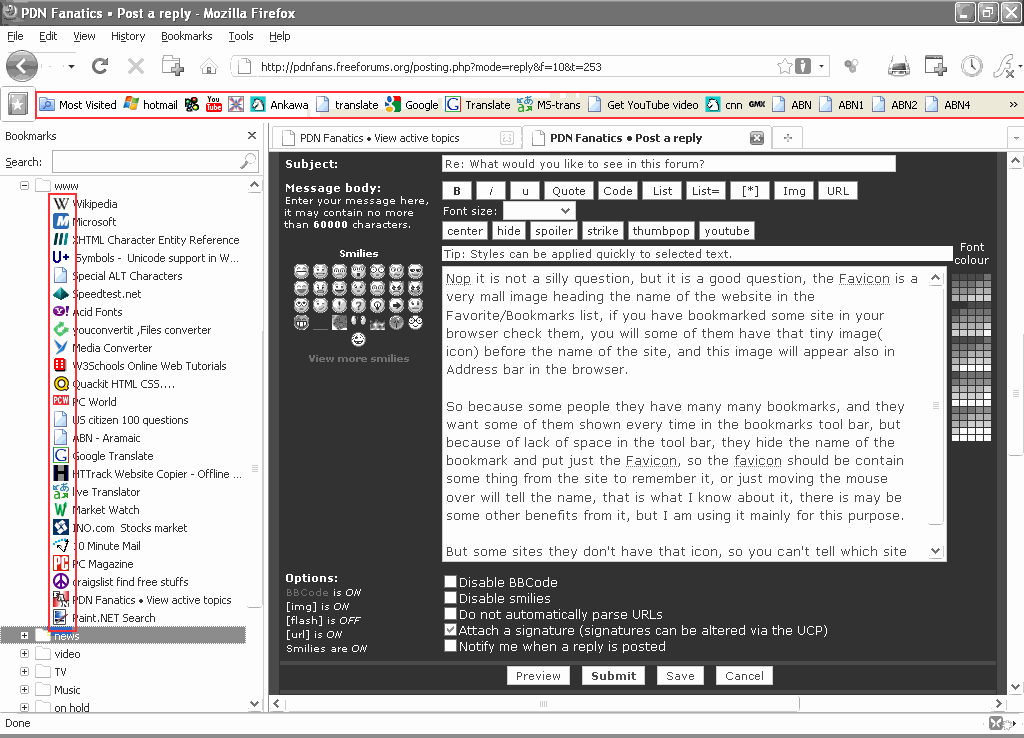Collapse the www bookmarks folder

click(24, 185)
